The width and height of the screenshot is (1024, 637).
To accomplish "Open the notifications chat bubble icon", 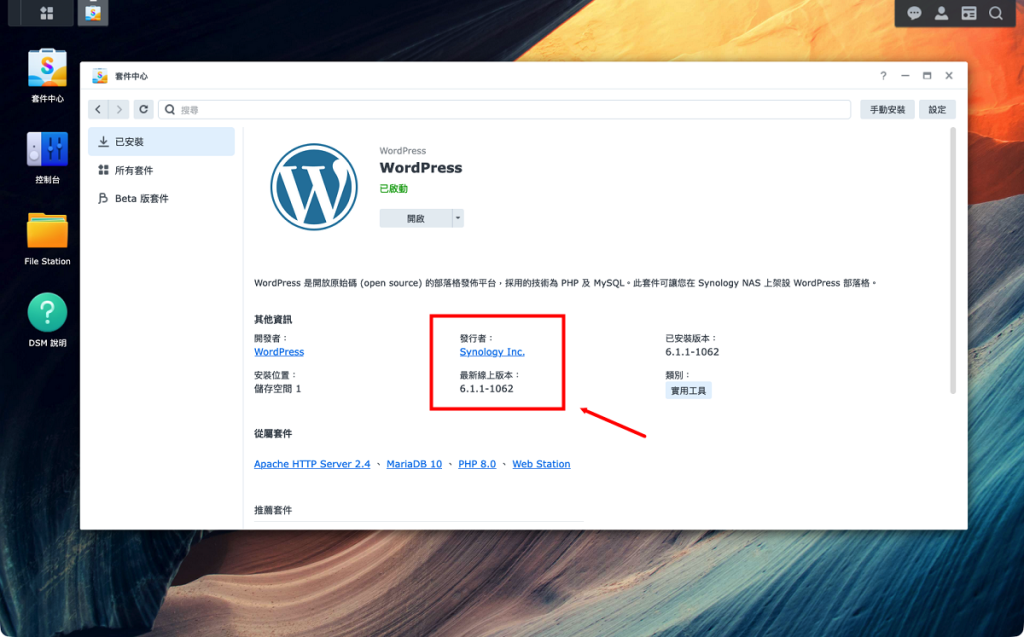I will pos(914,13).
